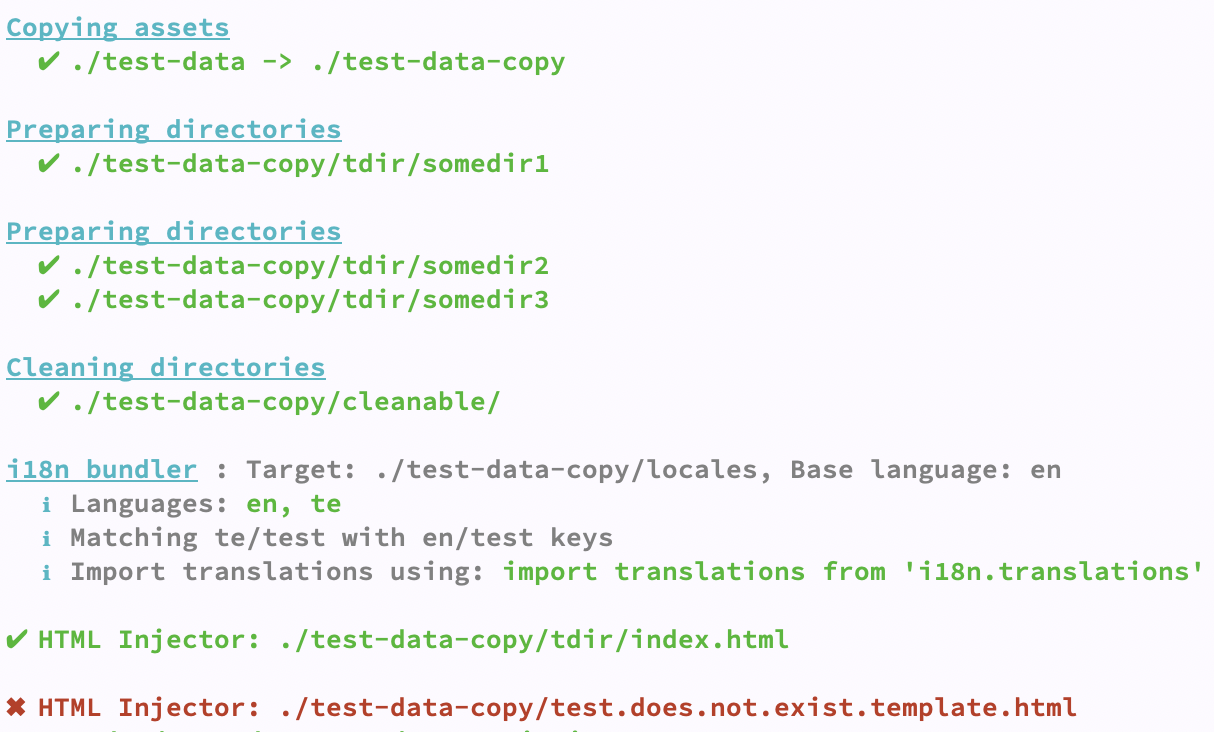Click the checkmark beside the somedir3 path
1214x732 pixels.
pyautogui.click(x=48, y=300)
